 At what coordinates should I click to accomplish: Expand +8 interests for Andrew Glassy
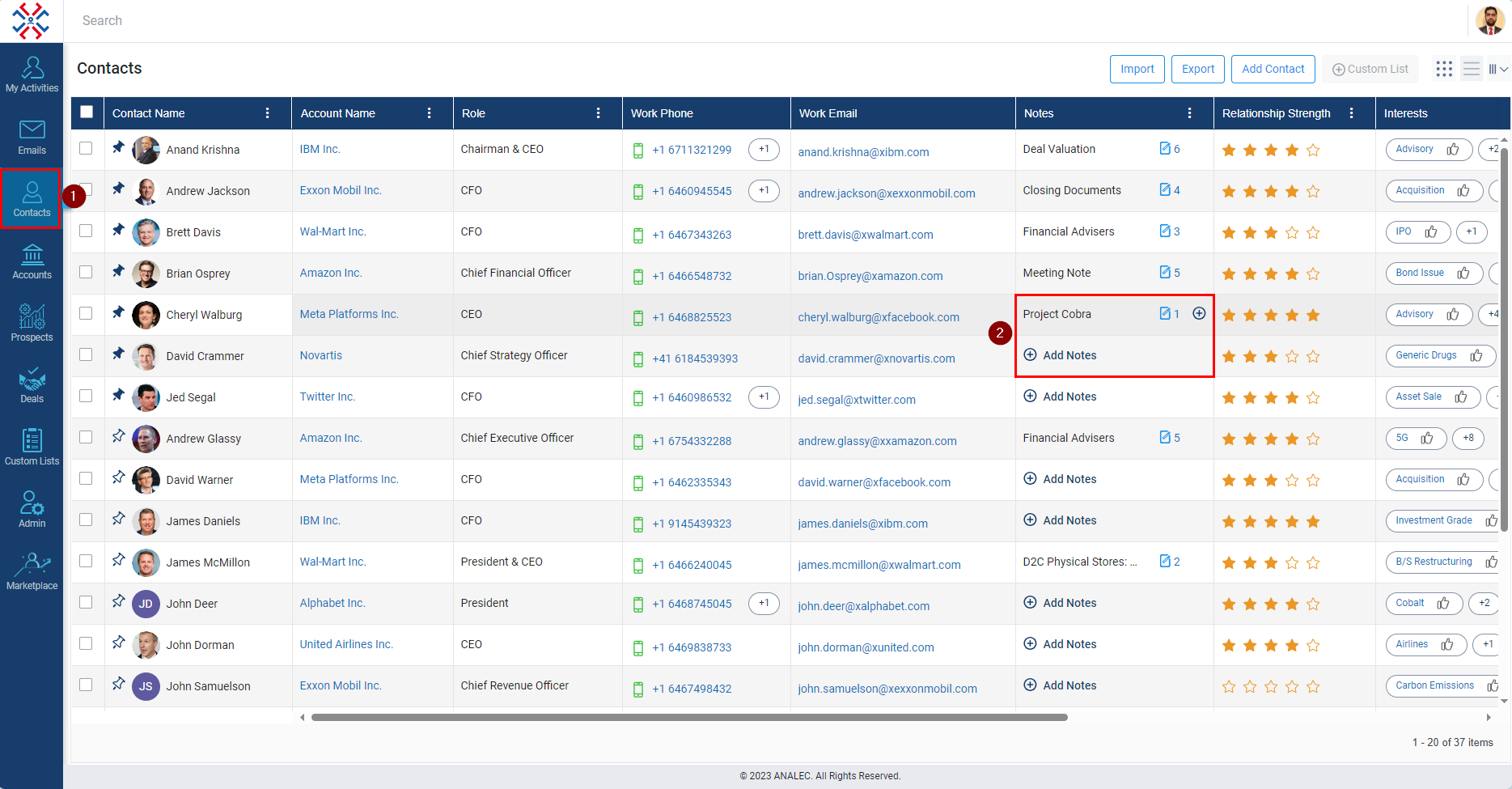coord(1468,438)
